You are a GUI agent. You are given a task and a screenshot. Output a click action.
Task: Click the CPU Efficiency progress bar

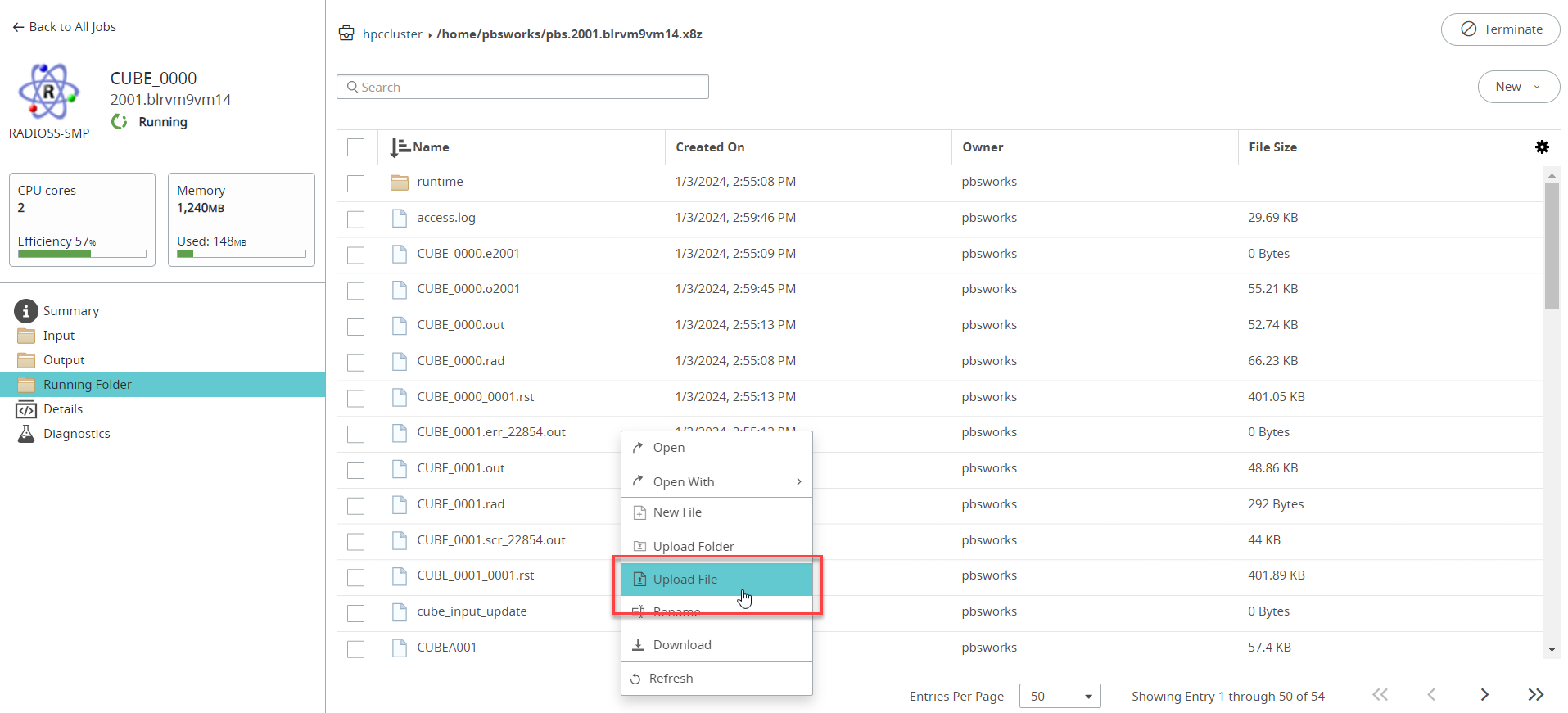pyautogui.click(x=82, y=254)
